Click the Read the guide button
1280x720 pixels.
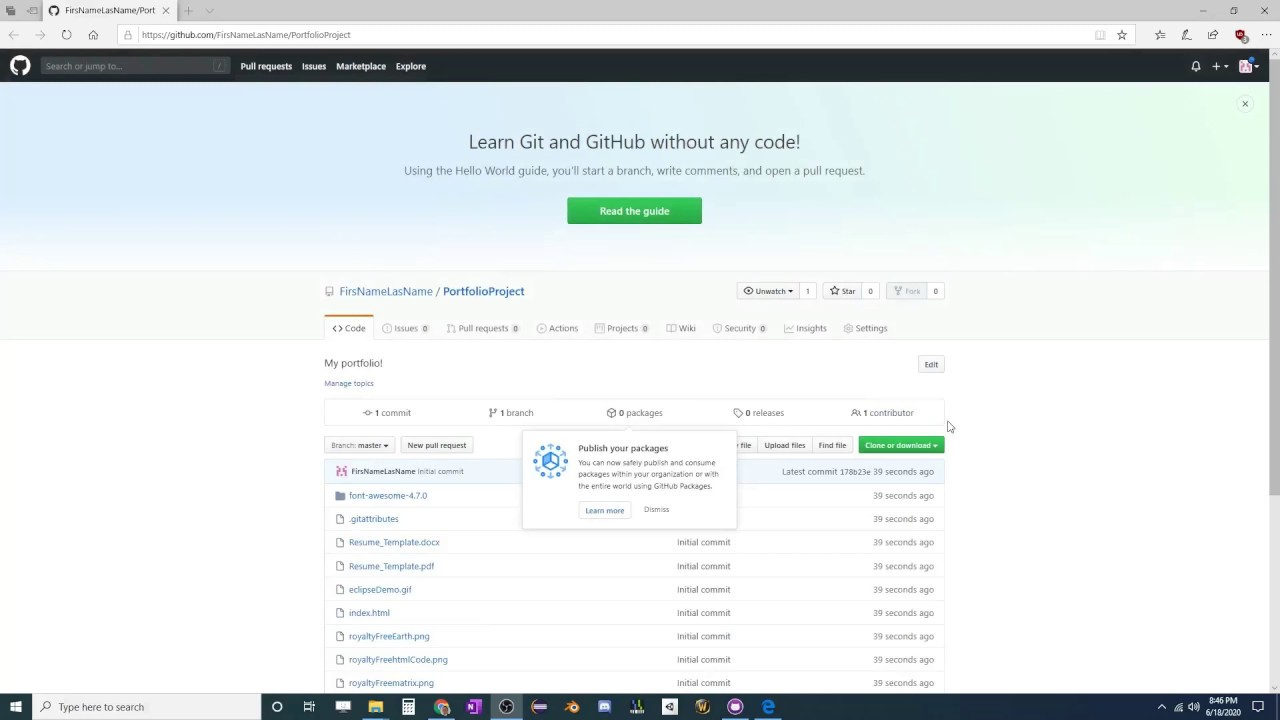(x=634, y=211)
